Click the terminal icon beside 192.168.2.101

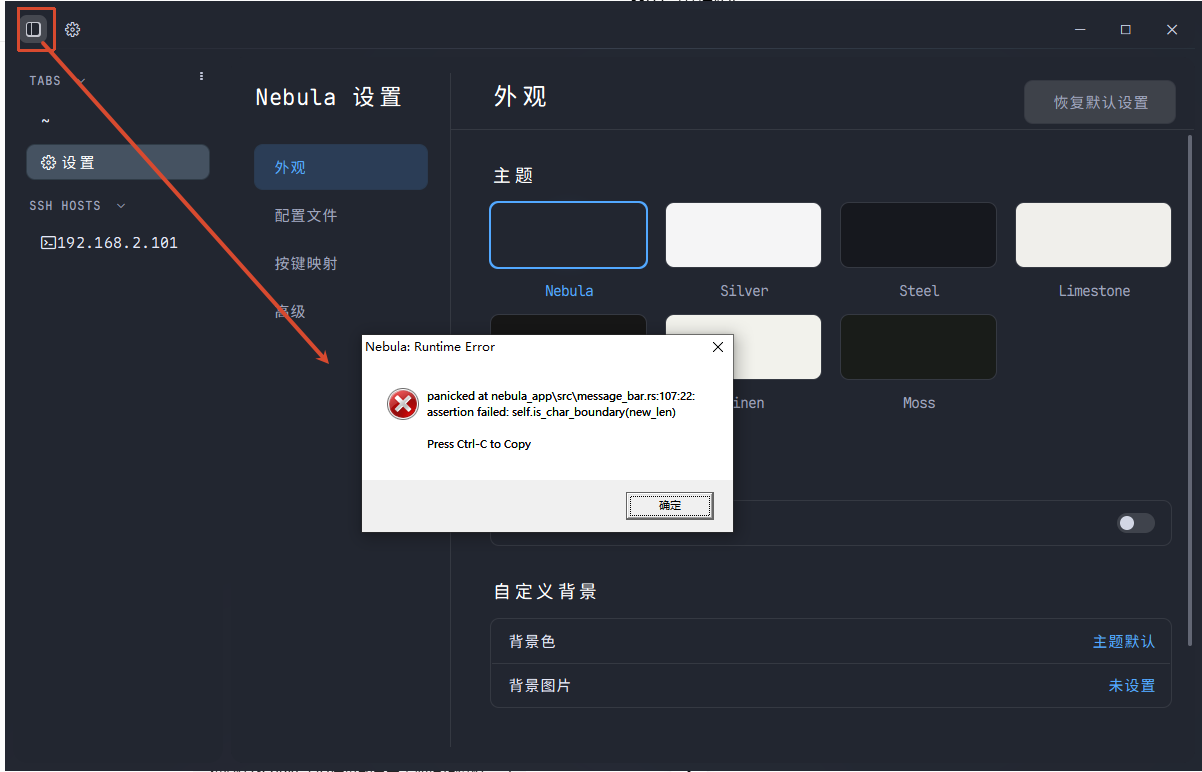click(47, 242)
